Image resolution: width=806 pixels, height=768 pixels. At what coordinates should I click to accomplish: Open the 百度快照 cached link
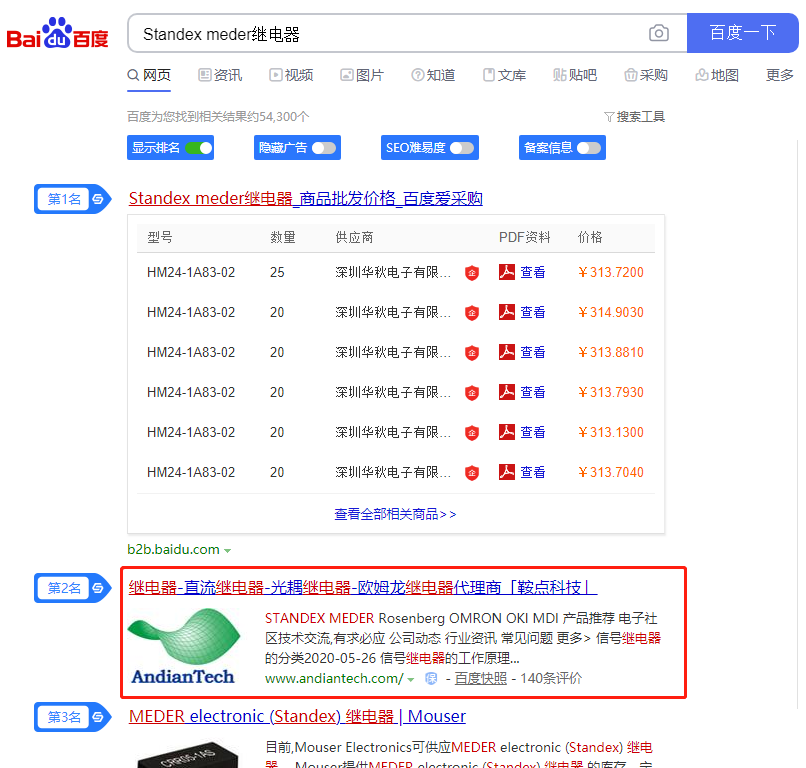click(481, 679)
